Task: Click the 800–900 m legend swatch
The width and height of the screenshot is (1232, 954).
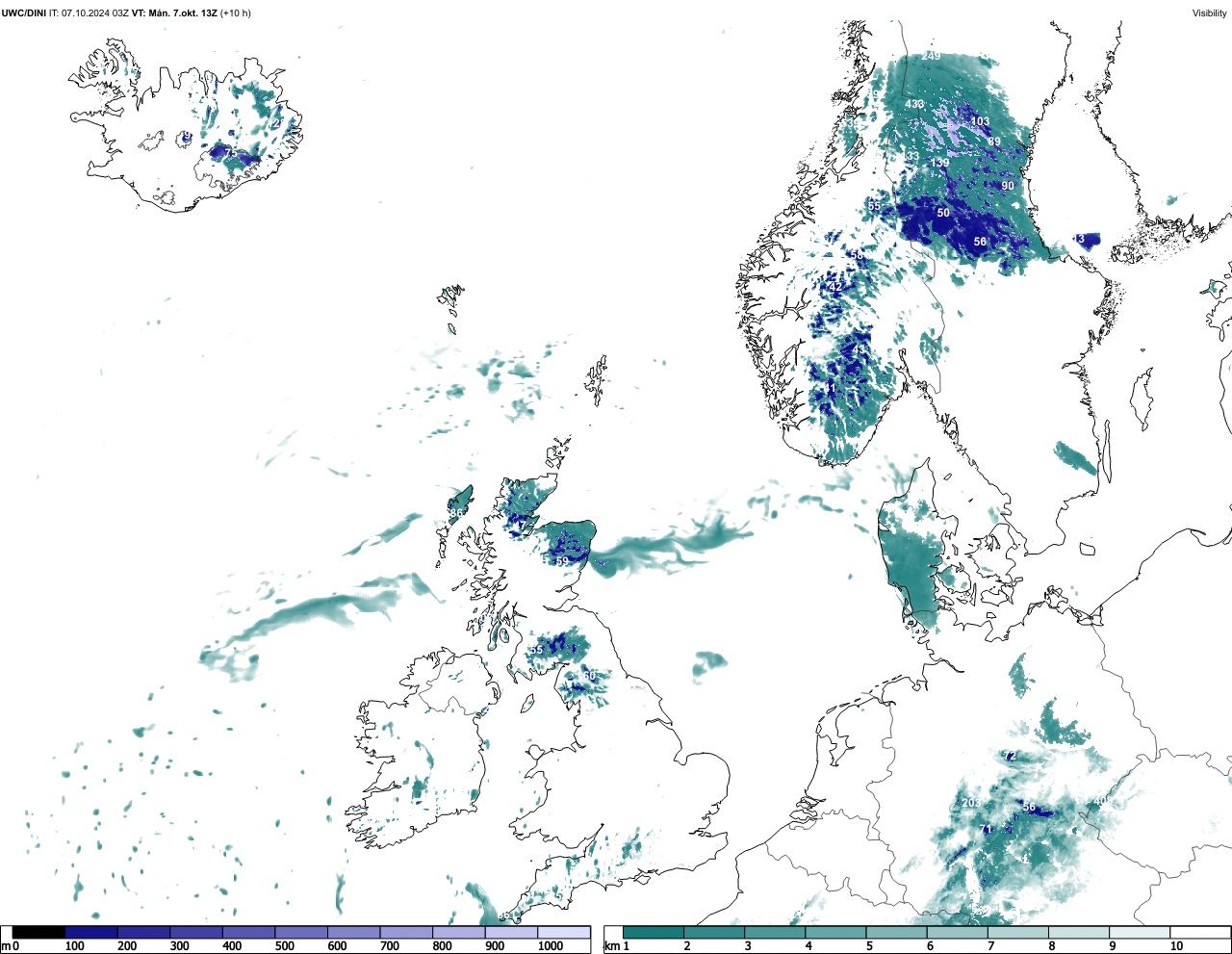Action: pyautogui.click(x=459, y=932)
